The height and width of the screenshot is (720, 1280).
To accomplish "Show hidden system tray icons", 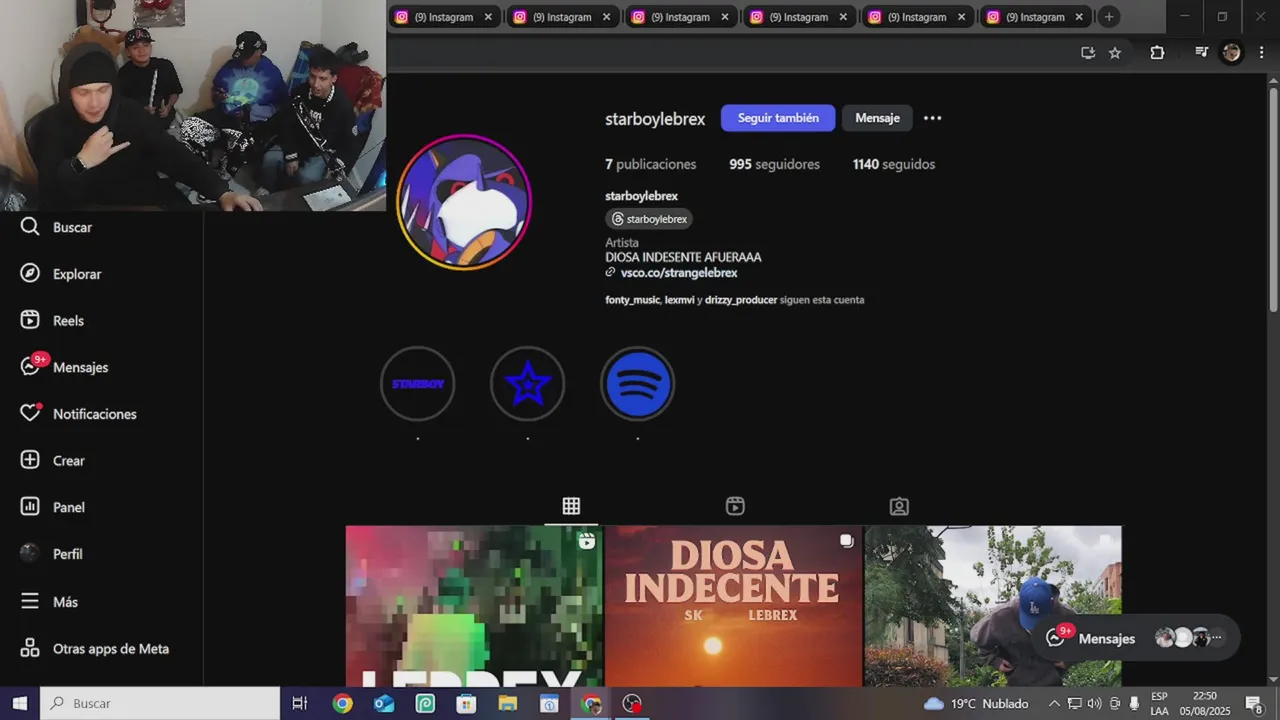I will click(x=1054, y=703).
